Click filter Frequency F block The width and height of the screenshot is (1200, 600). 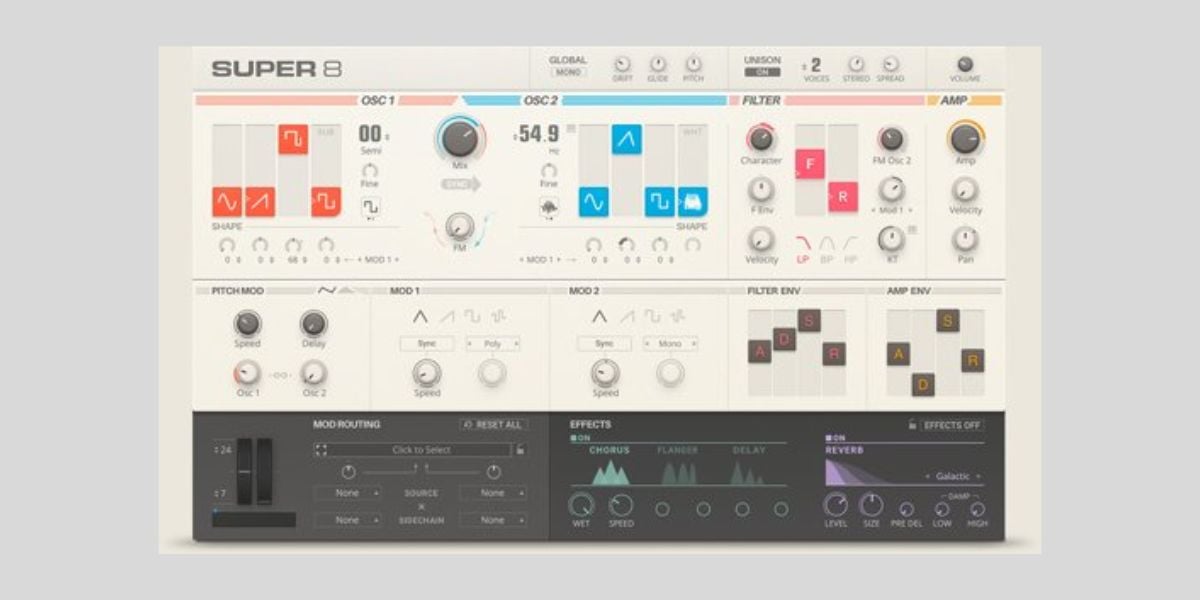click(x=810, y=164)
